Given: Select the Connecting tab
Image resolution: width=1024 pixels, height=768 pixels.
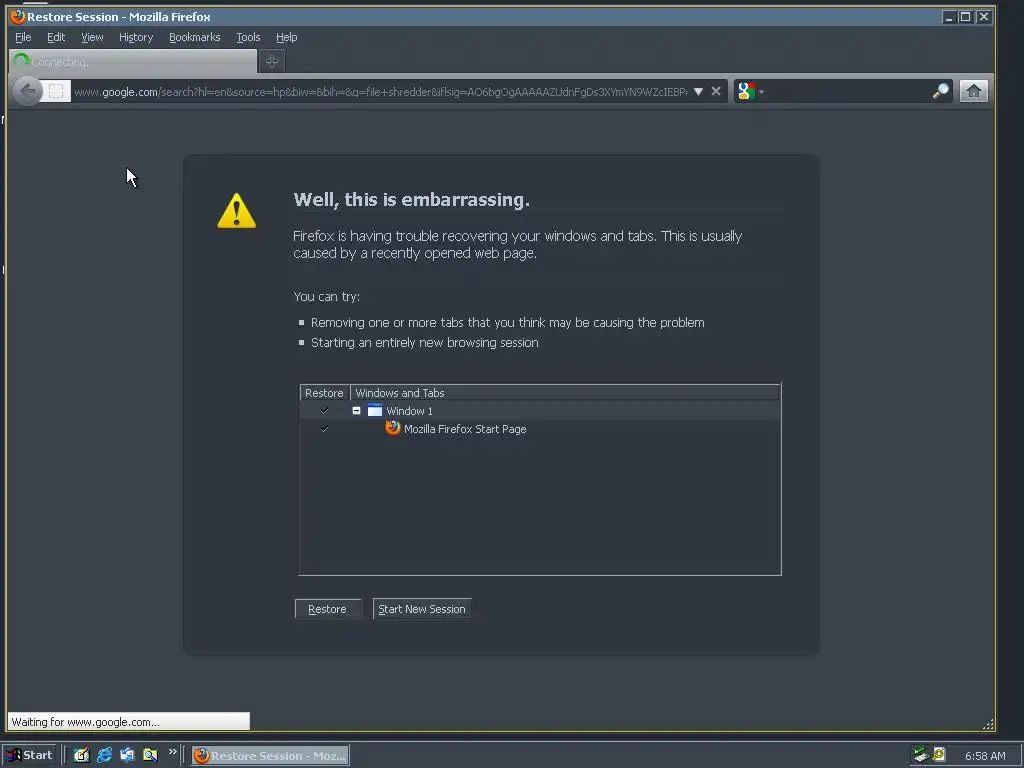Looking at the screenshot, I should (133, 61).
